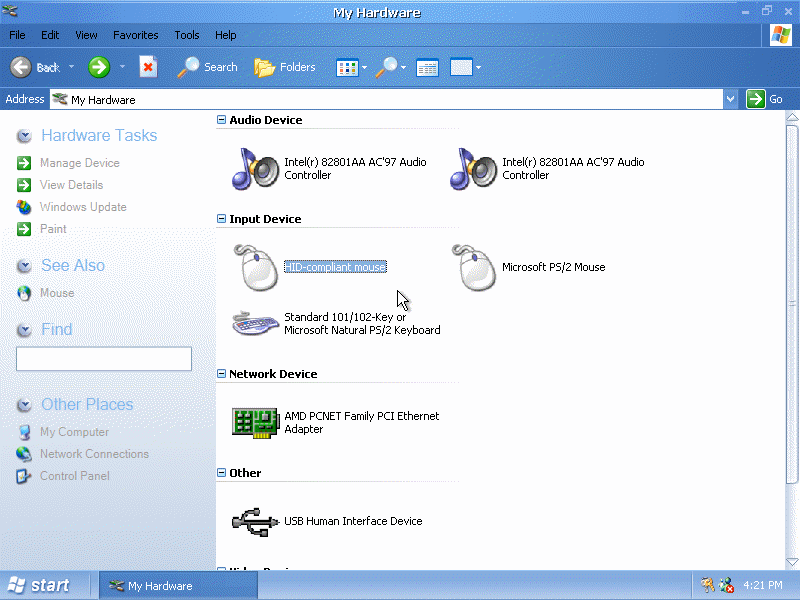Open the Forward history dropdown arrow
This screenshot has height=600, width=800.
pos(122,67)
